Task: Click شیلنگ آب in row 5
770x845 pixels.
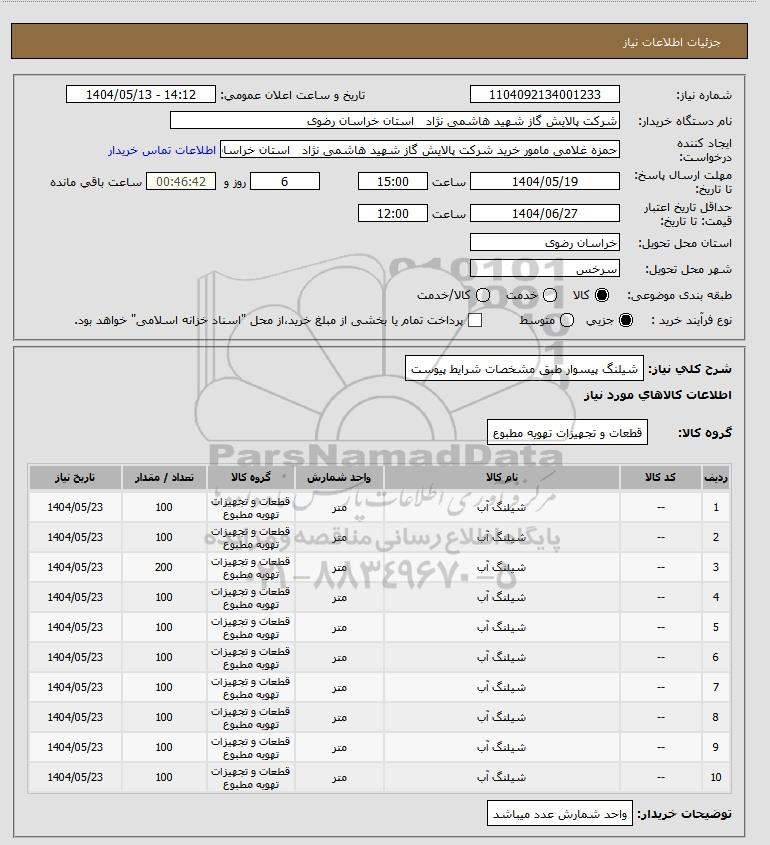Action: click(x=501, y=627)
